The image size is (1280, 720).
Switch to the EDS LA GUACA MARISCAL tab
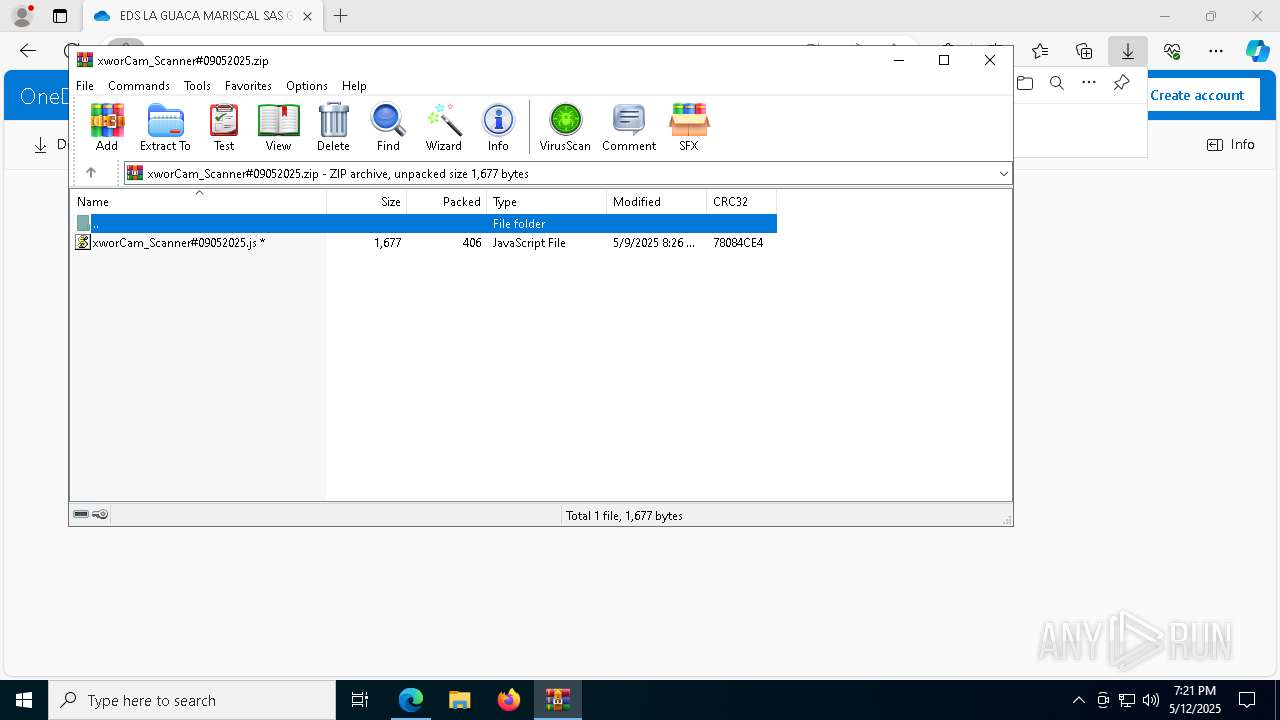coord(204,16)
